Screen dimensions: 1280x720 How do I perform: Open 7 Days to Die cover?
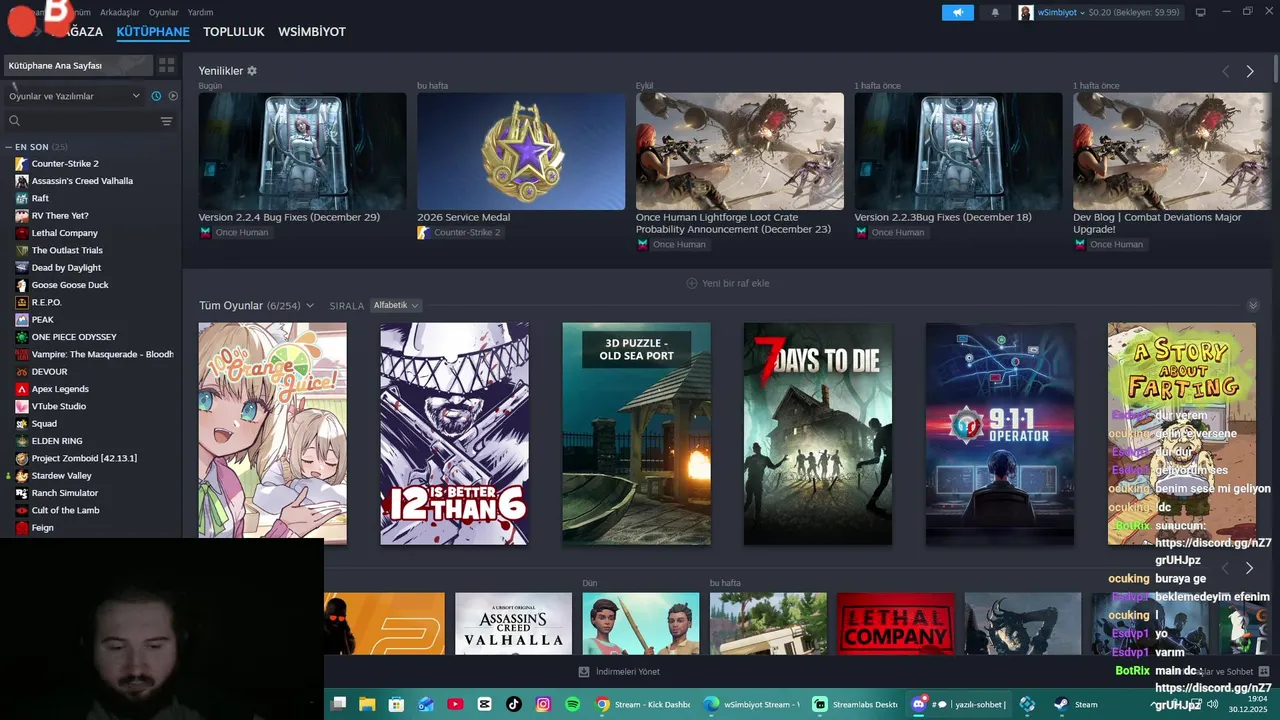click(x=818, y=433)
